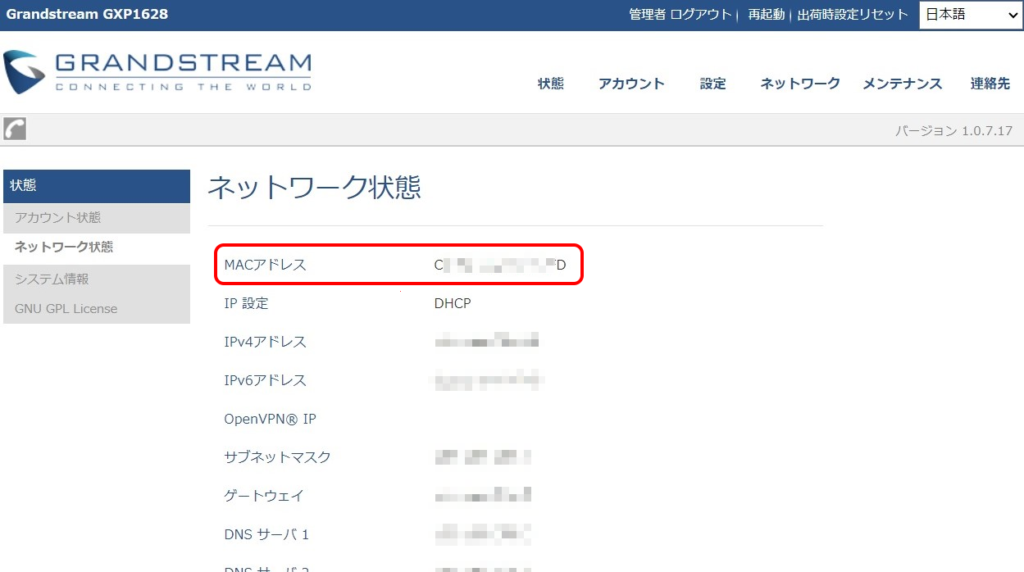This screenshot has width=1024, height=572.
Task: Select アカウント状態 in the sidebar
Action: pos(58,218)
